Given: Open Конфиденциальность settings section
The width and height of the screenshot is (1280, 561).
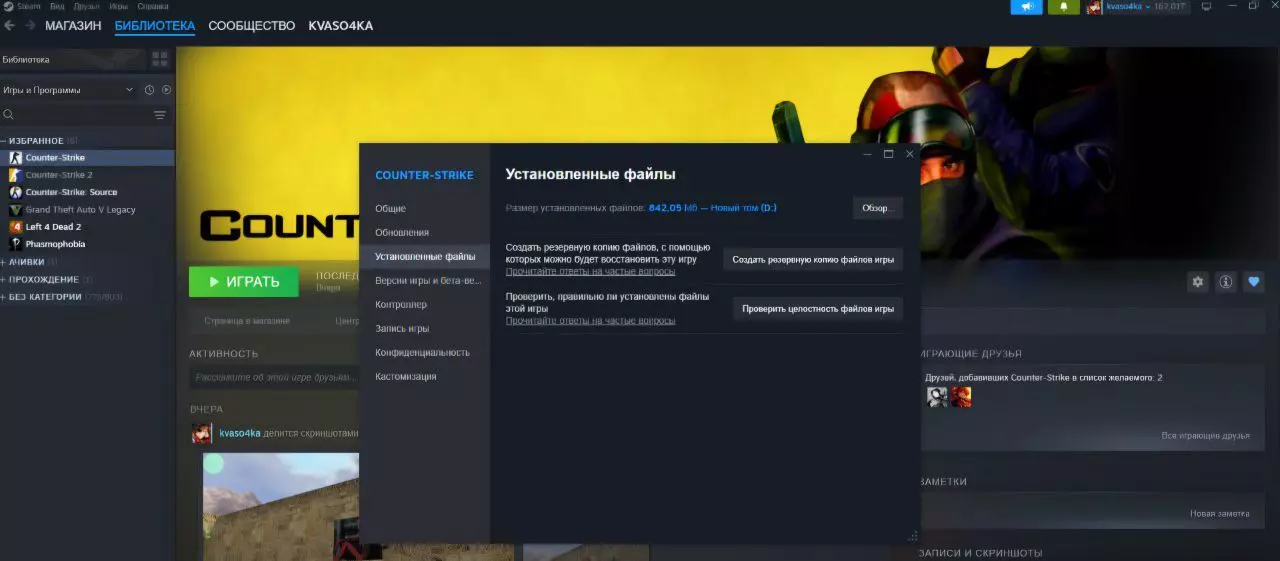Looking at the screenshot, I should coord(422,353).
